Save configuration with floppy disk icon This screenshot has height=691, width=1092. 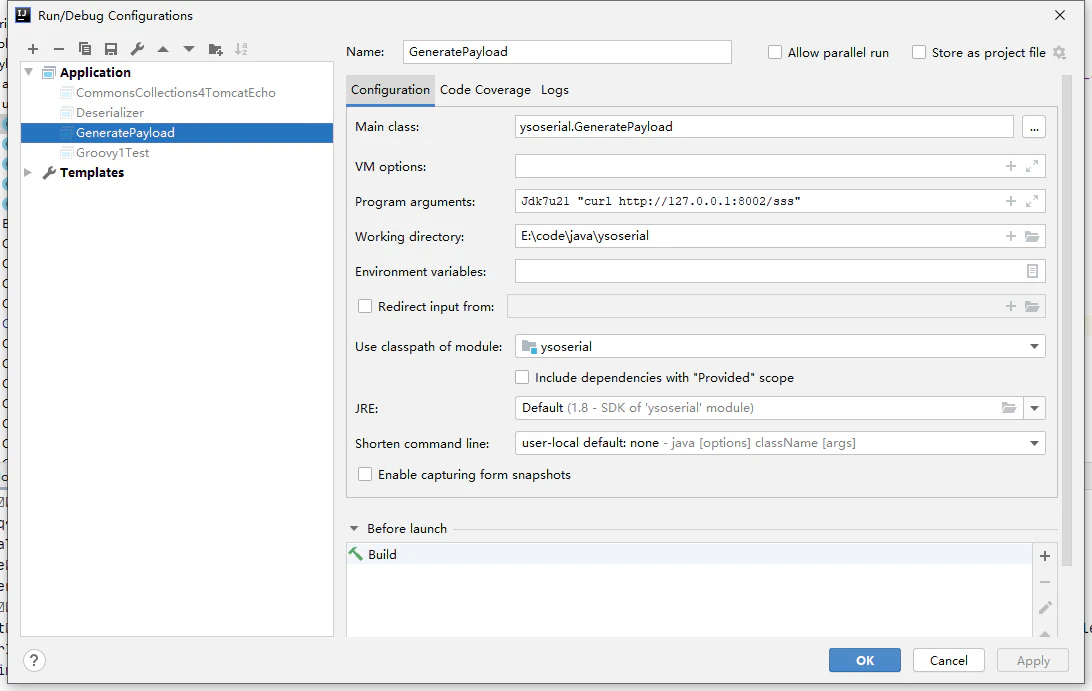(x=111, y=49)
